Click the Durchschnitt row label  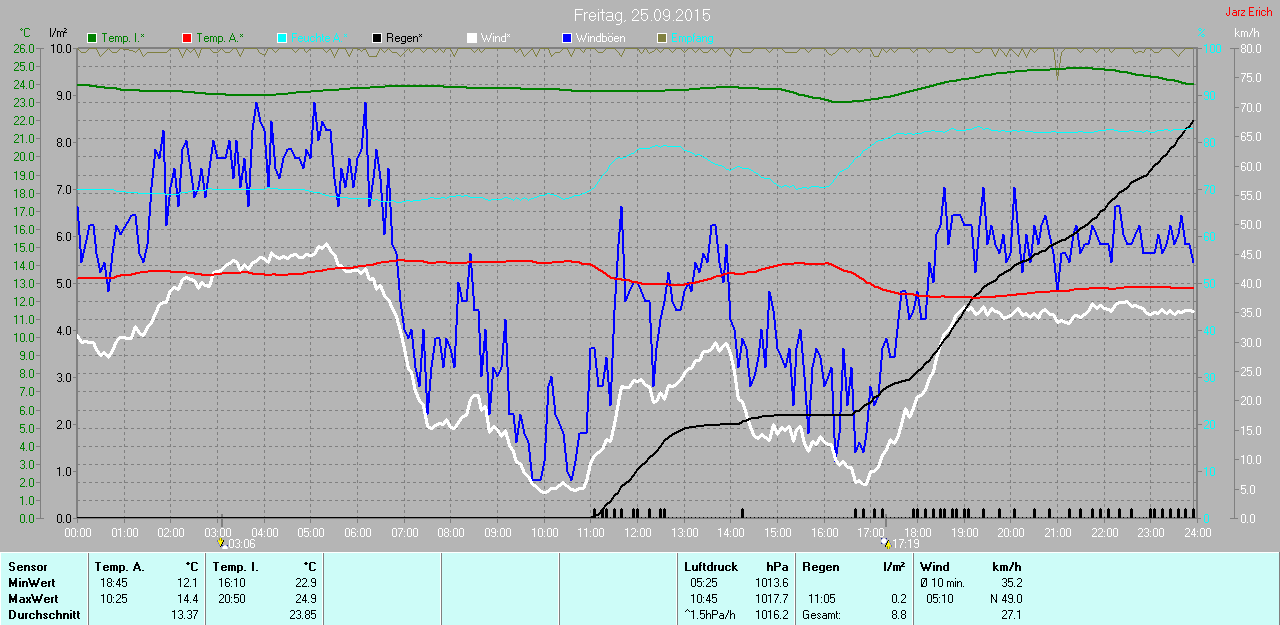tap(44, 615)
